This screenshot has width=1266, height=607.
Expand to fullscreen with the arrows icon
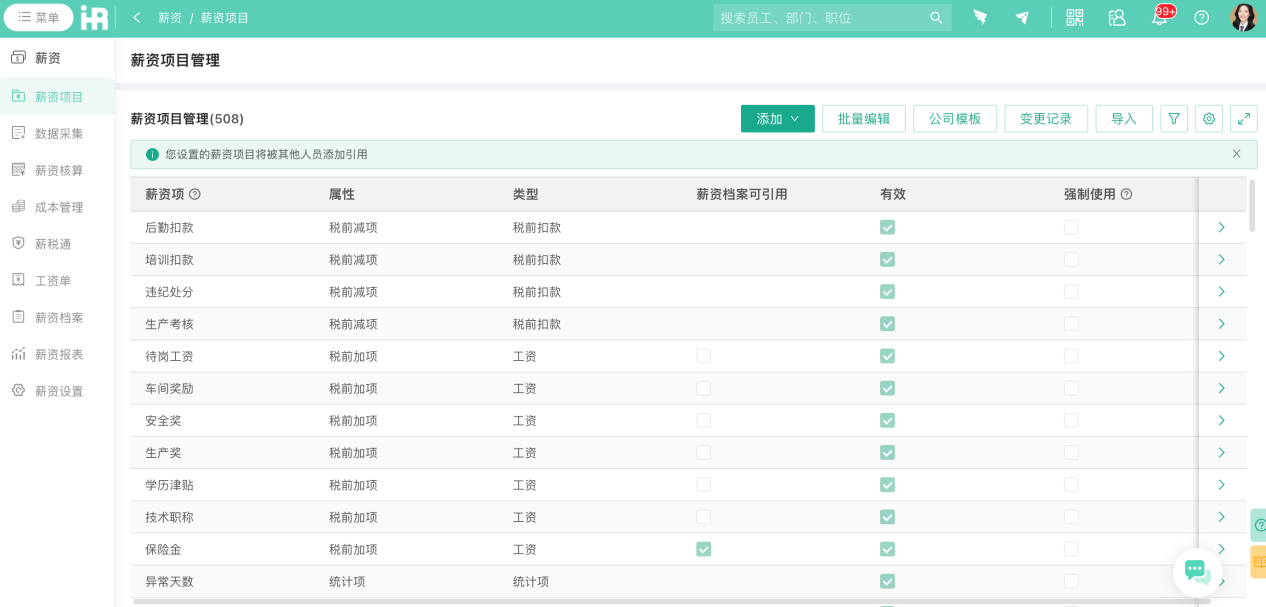click(1243, 118)
